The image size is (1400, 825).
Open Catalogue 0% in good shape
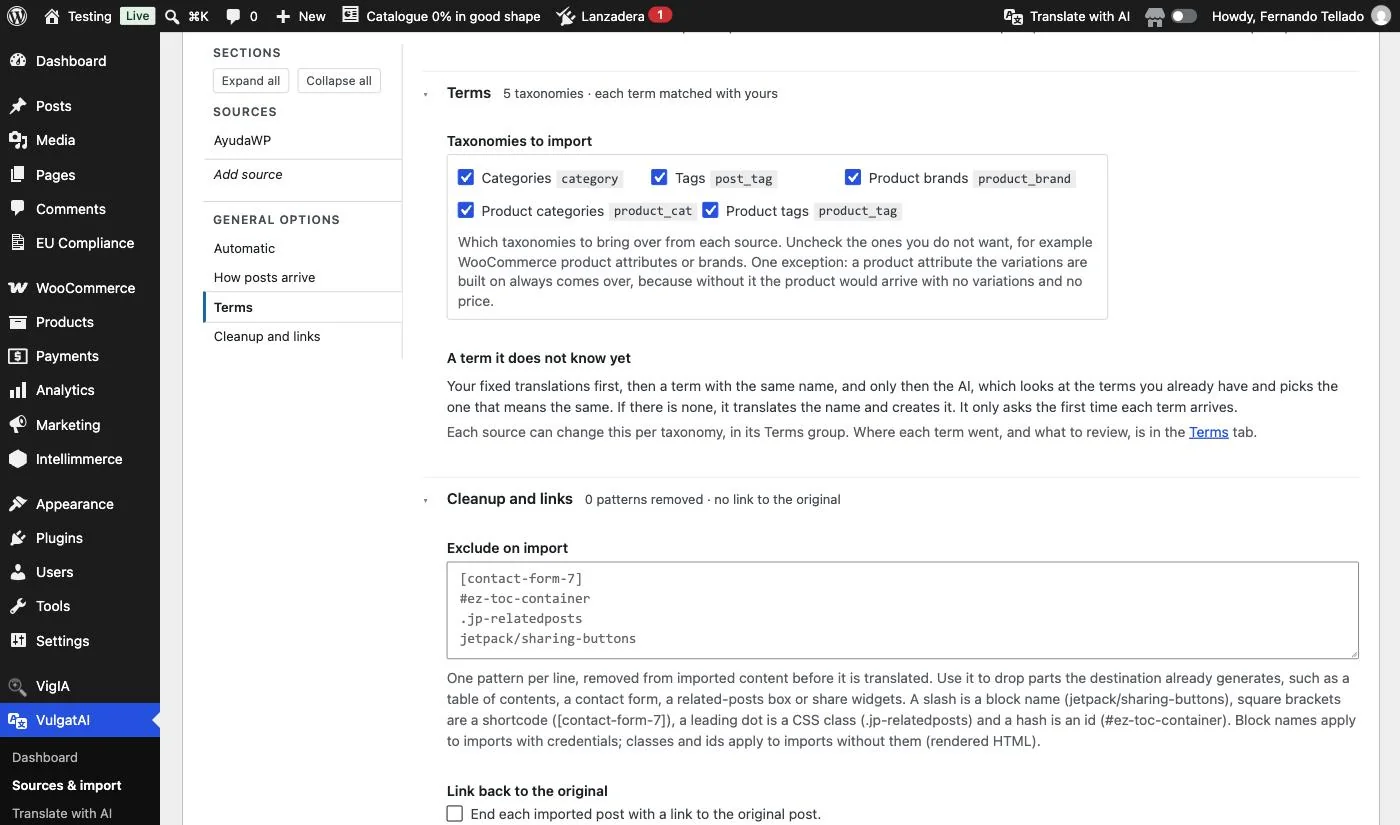[x=441, y=16]
